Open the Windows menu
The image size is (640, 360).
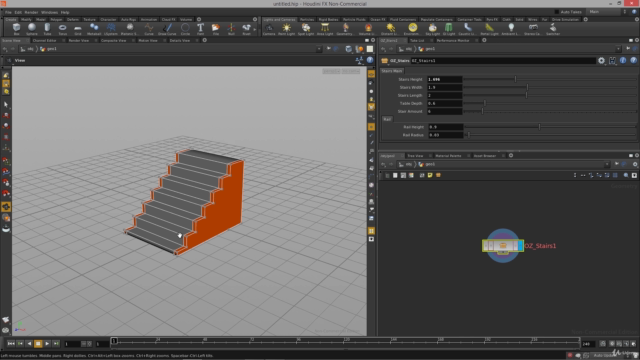49,12
